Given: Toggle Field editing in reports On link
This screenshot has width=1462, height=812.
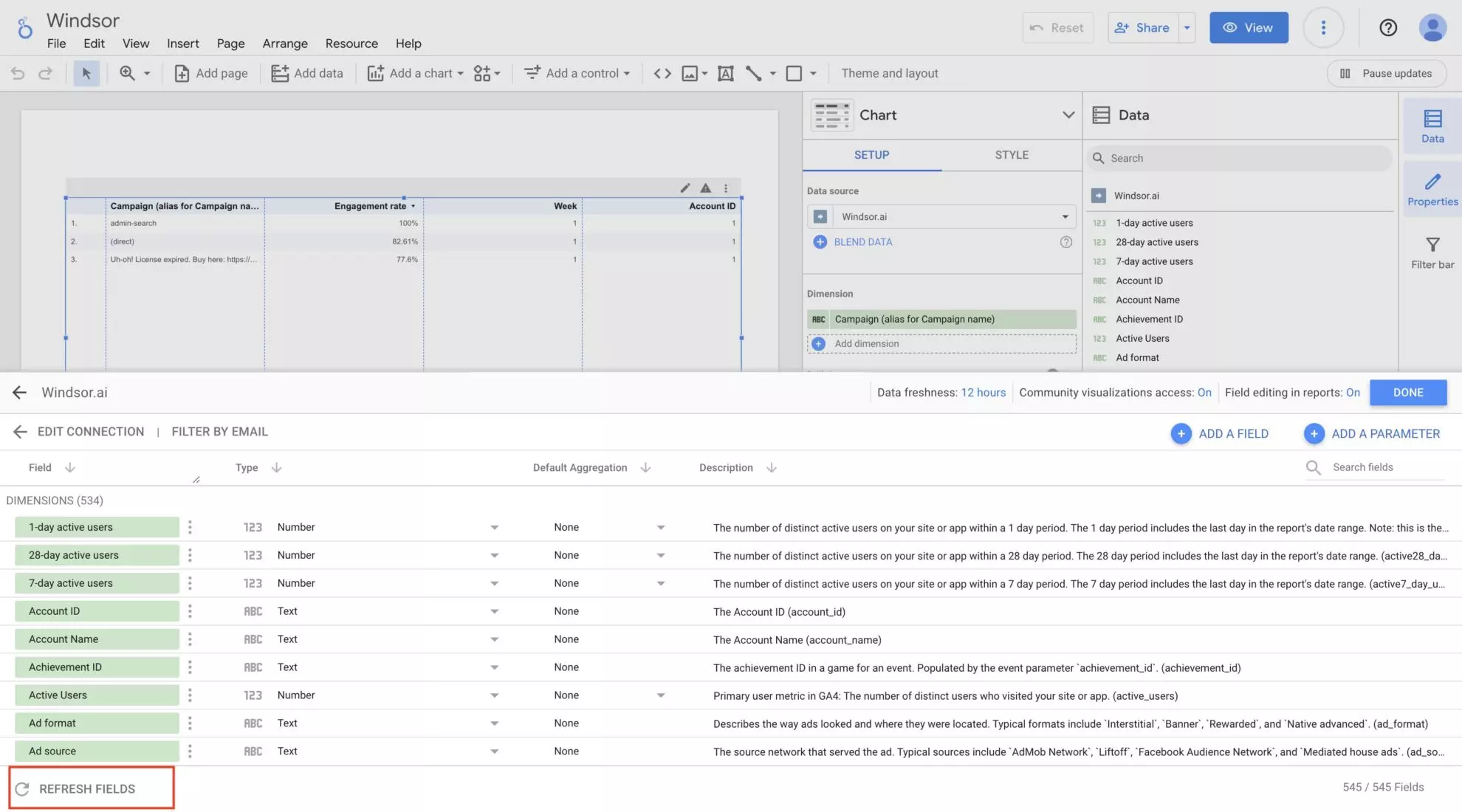Looking at the screenshot, I should coord(1353,393).
